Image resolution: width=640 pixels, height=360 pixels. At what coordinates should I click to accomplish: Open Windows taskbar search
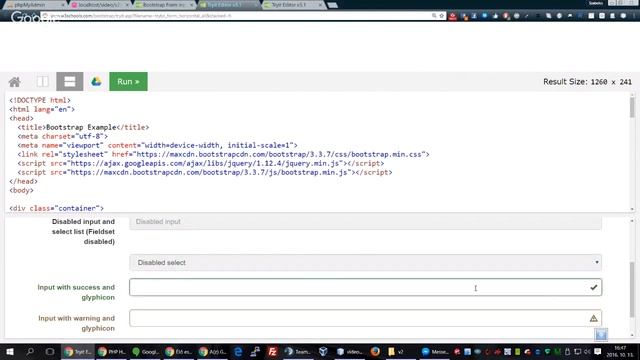pos(30,351)
